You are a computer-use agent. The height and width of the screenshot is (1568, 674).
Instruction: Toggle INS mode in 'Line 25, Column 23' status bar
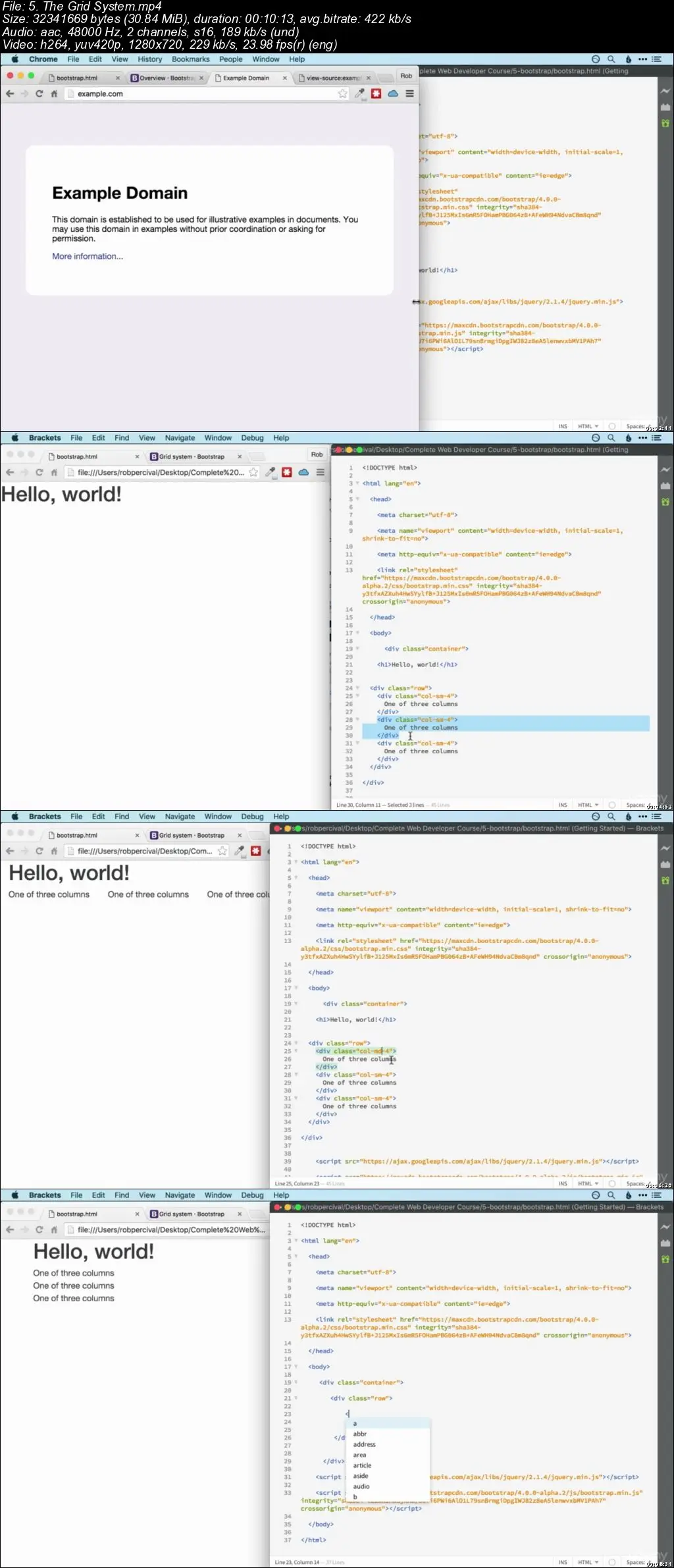[x=563, y=1183]
